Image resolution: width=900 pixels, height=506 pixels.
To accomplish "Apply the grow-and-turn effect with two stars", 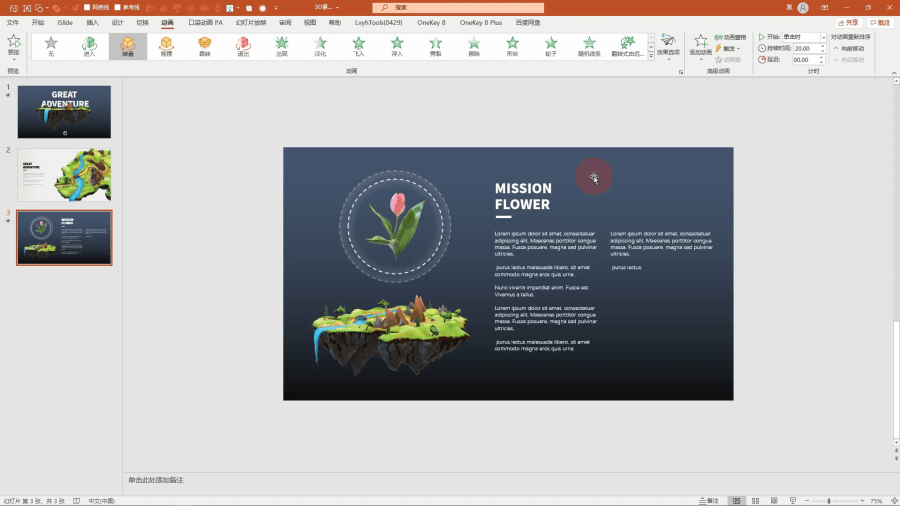I will [627, 46].
